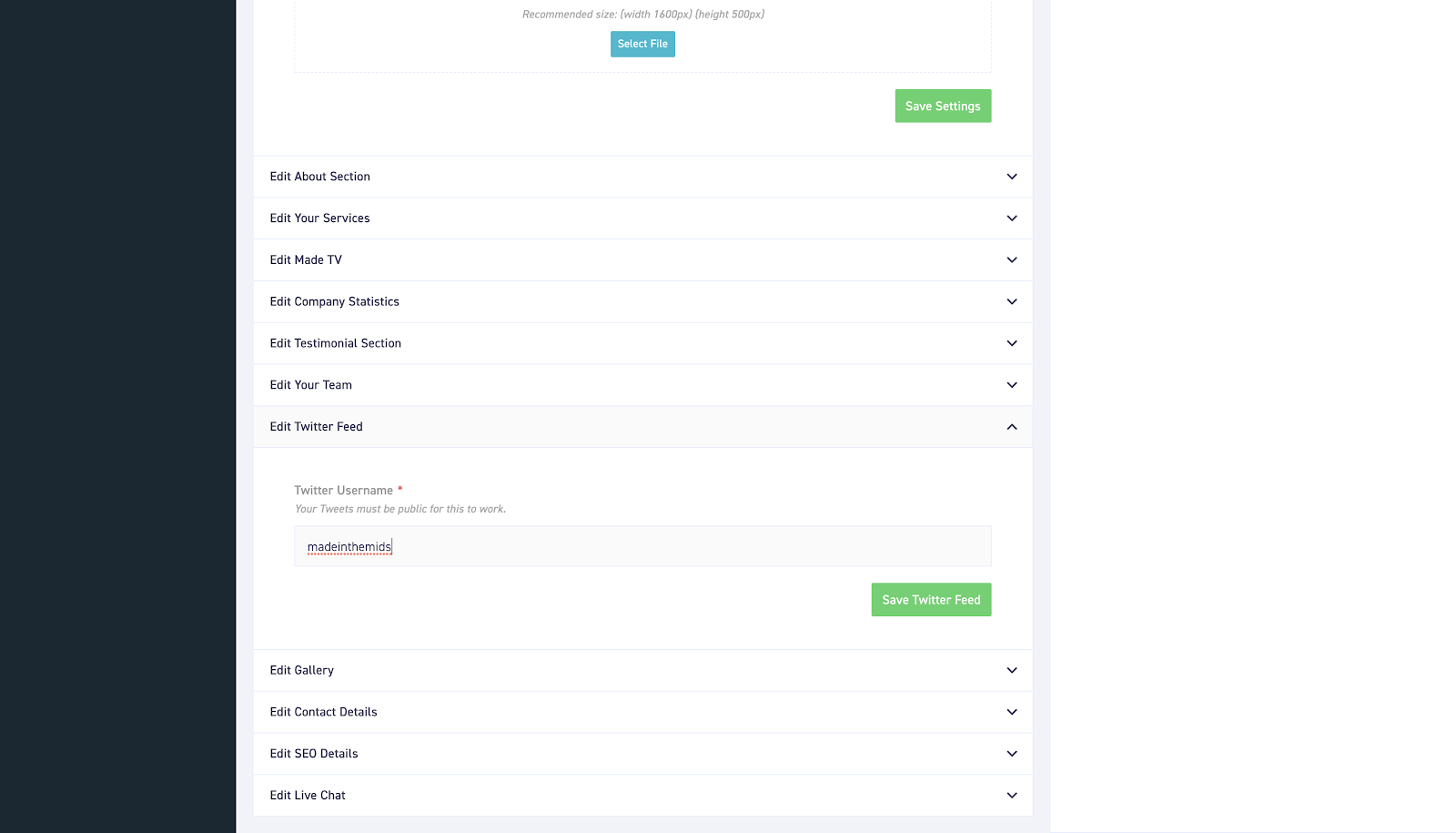Click the Twitter Username label
The image size is (1456, 833).
pyautogui.click(x=344, y=491)
